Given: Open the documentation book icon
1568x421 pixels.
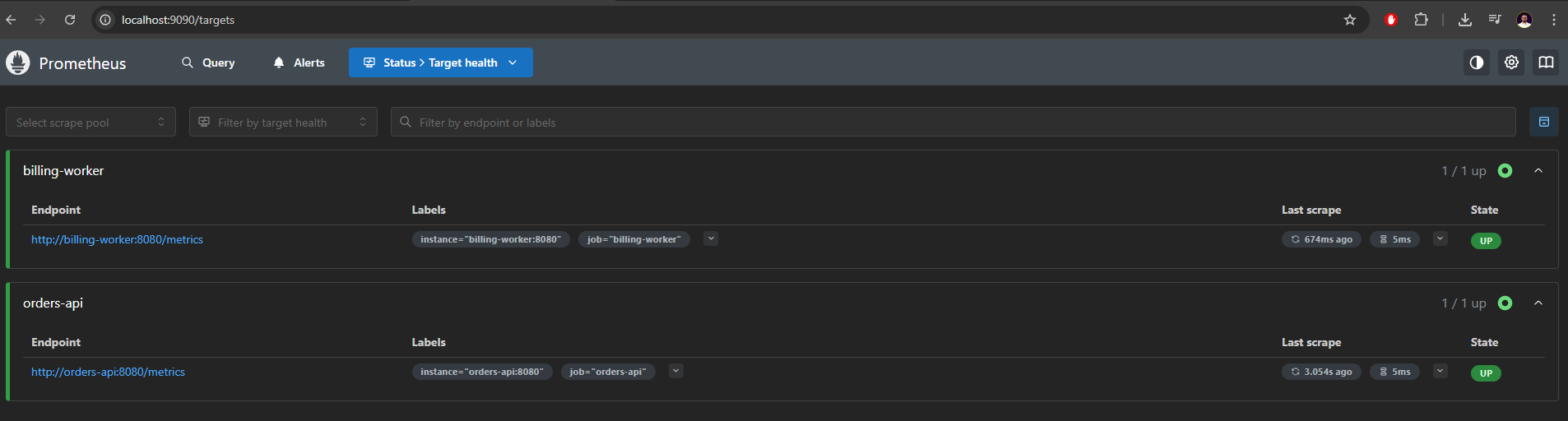Looking at the screenshot, I should click(1546, 62).
